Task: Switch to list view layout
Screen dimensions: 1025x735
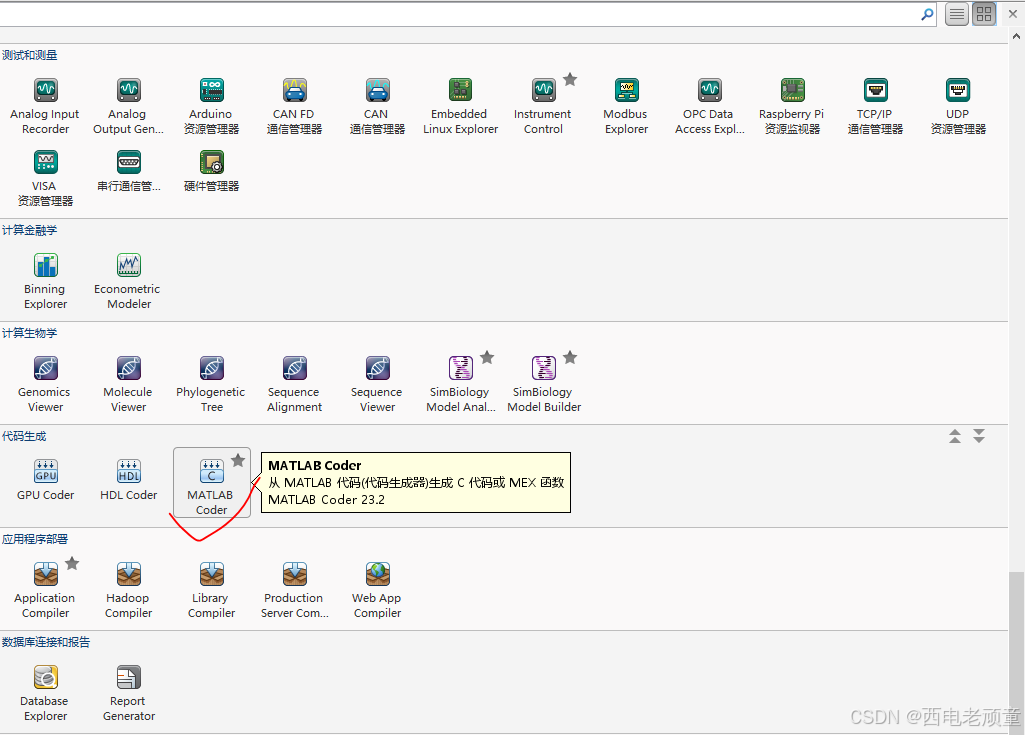Action: 957,14
